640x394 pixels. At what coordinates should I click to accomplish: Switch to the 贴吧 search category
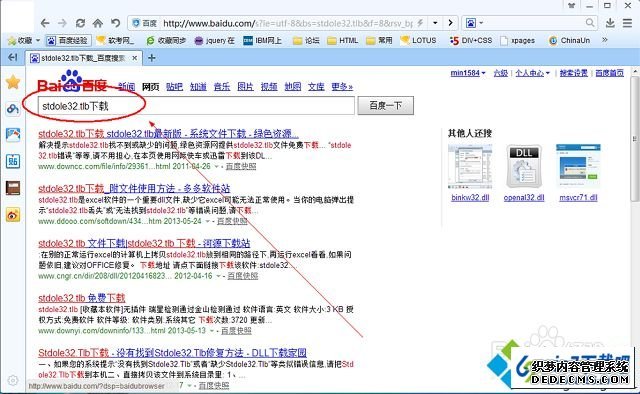click(174, 87)
